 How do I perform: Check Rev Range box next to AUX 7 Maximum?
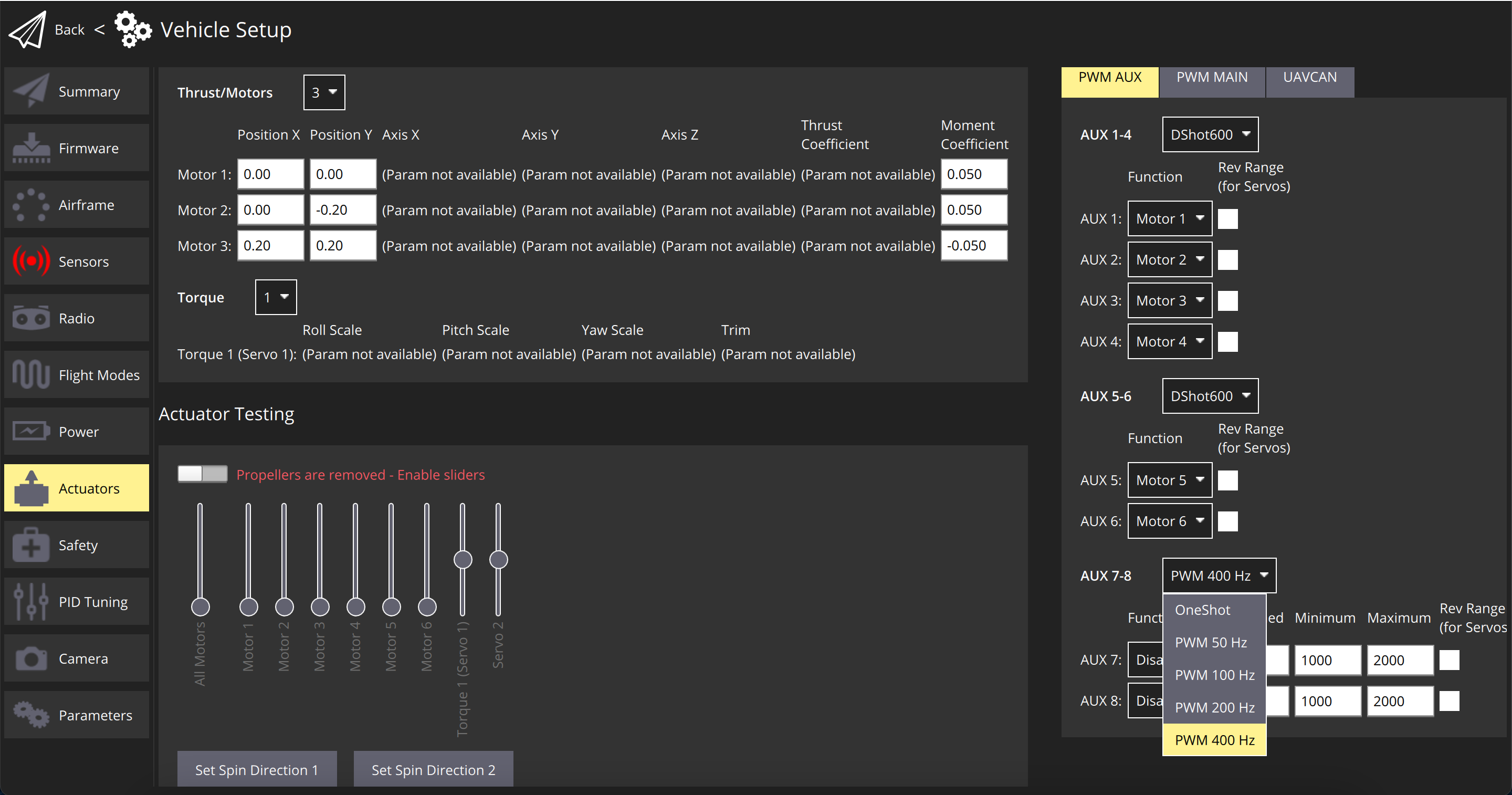pyautogui.click(x=1448, y=660)
